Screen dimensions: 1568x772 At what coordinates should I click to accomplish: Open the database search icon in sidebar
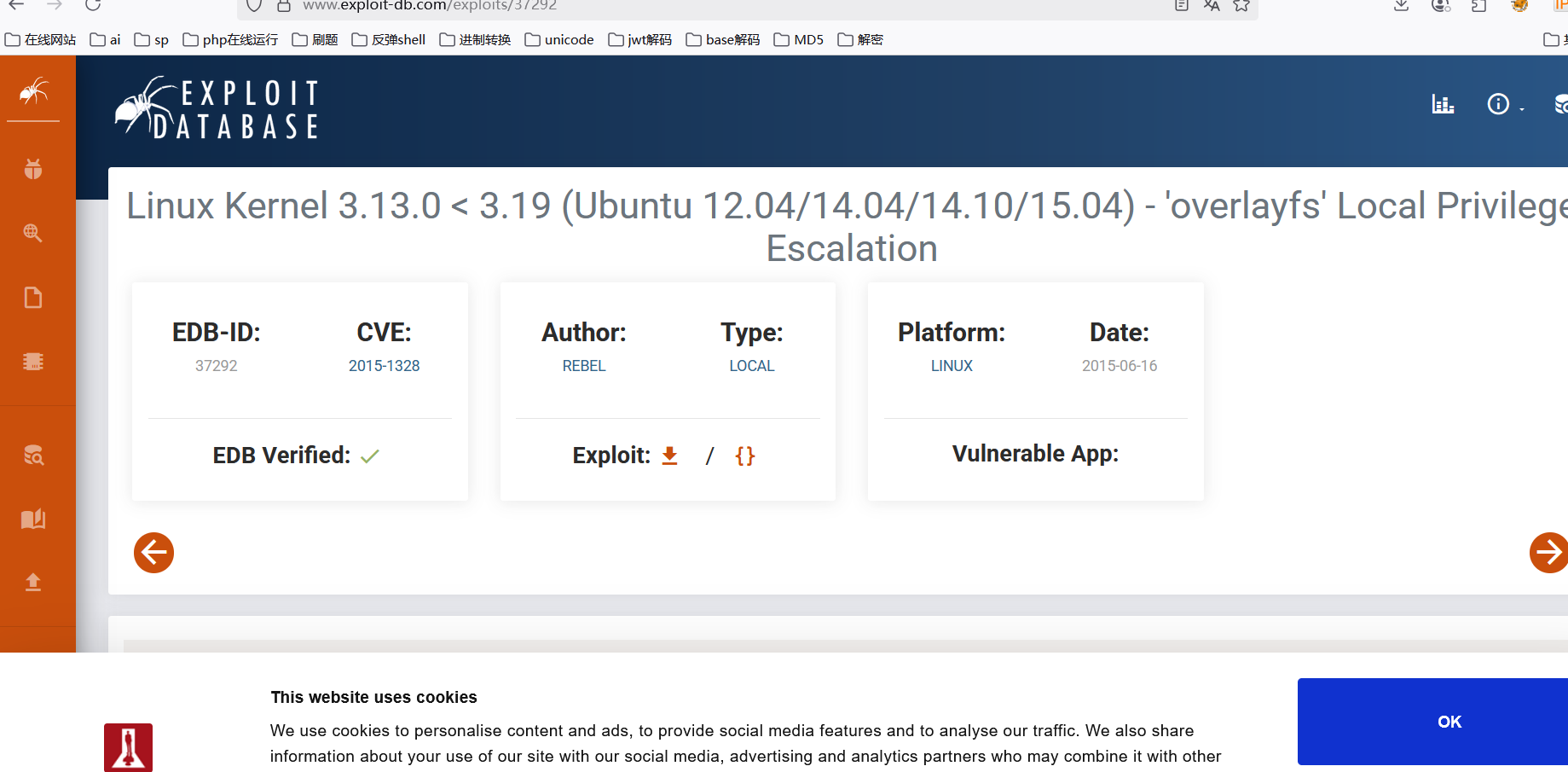tap(33, 455)
